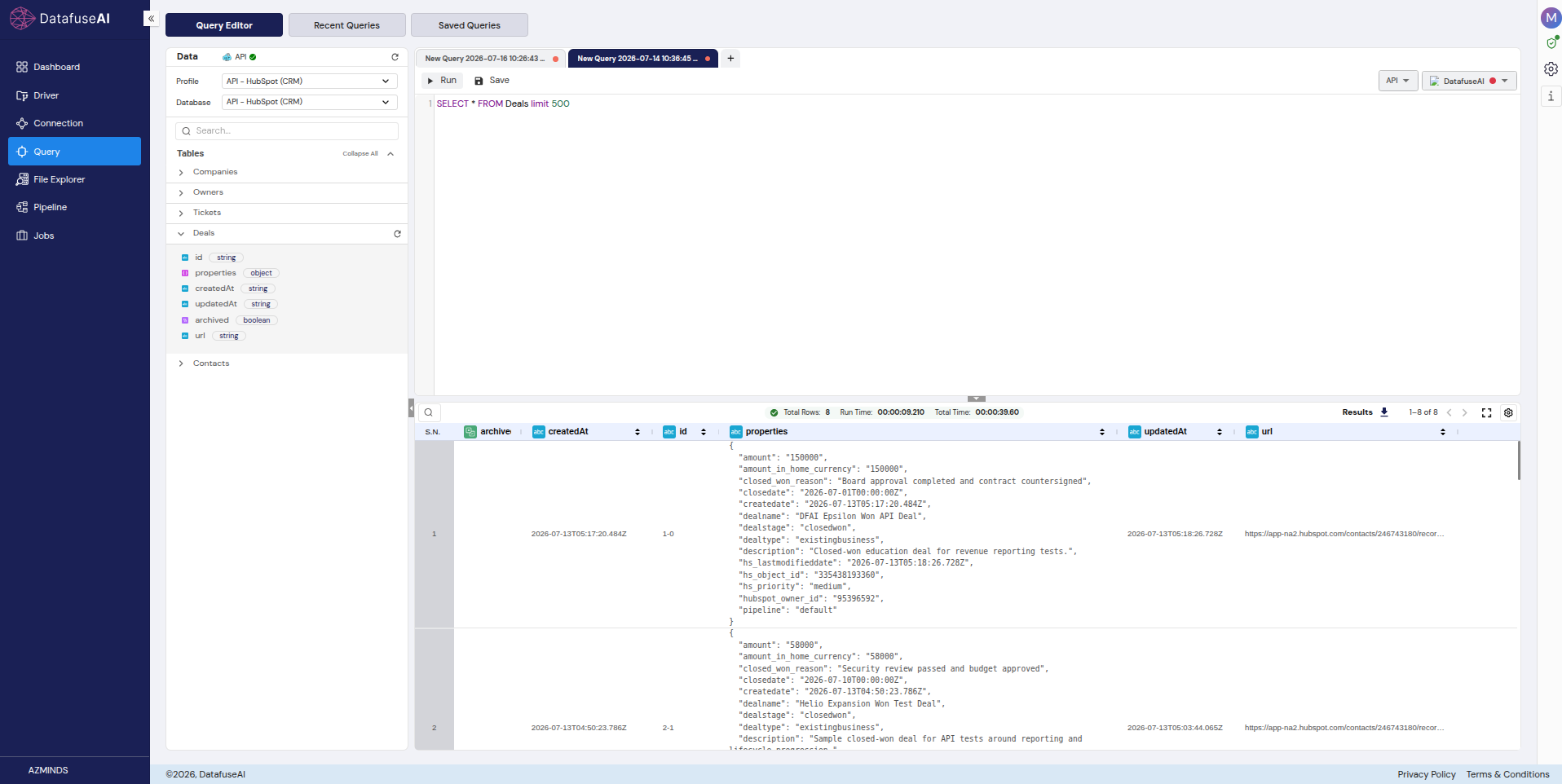1562x784 pixels.
Task: Collapse the sidebar with double-chevron icon
Action: (x=151, y=18)
